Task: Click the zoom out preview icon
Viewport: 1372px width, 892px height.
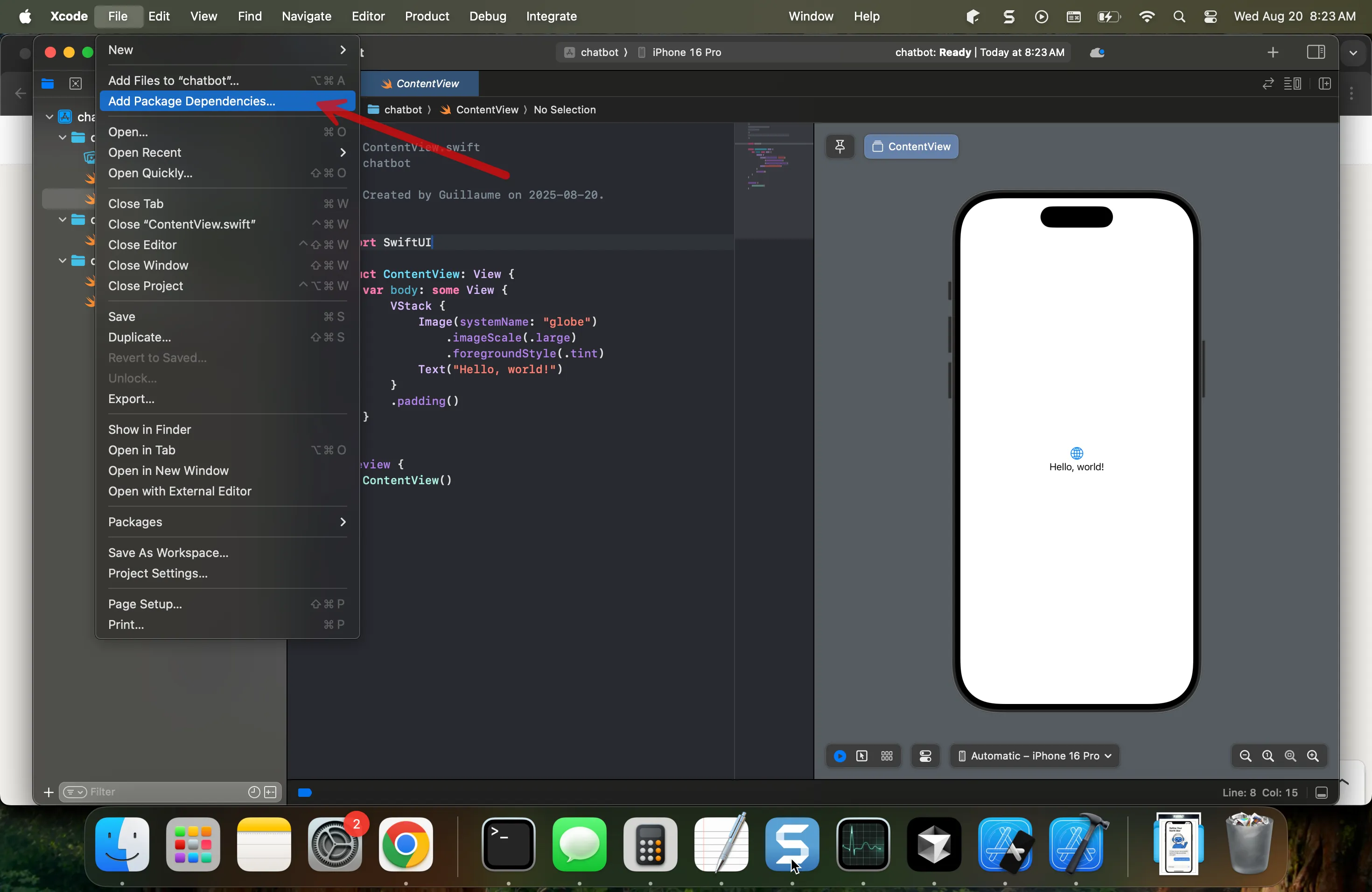Action: tap(1245, 756)
